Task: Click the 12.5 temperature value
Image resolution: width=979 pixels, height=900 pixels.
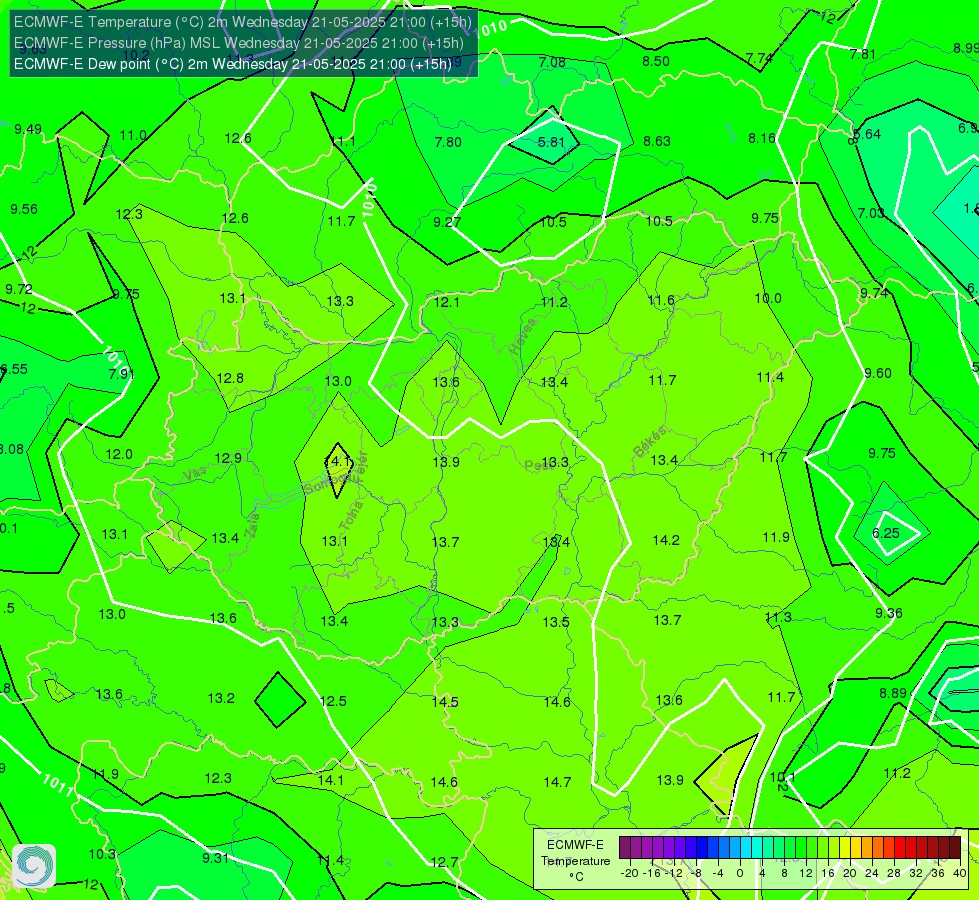Action: pyautogui.click(x=333, y=701)
